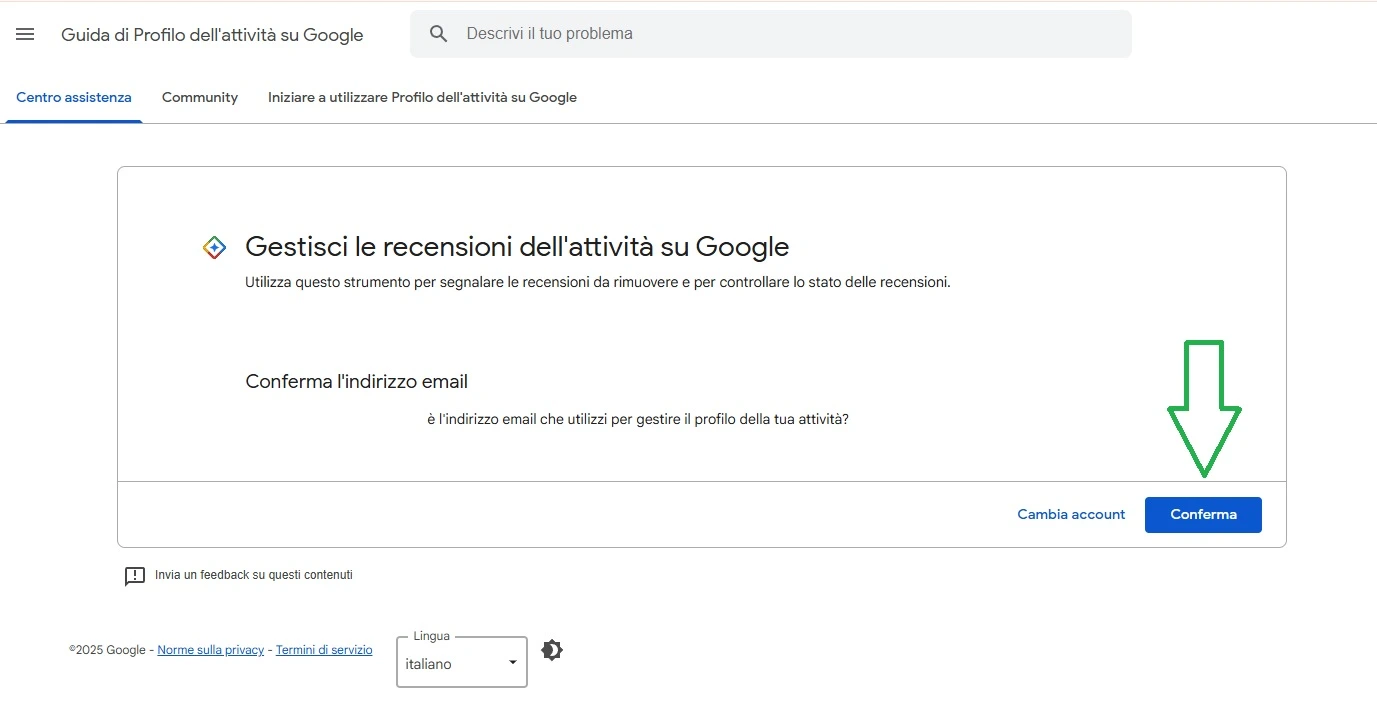The image size is (1377, 717).
Task: Click Invia un feedback su questi contenuti
Action: click(x=253, y=575)
